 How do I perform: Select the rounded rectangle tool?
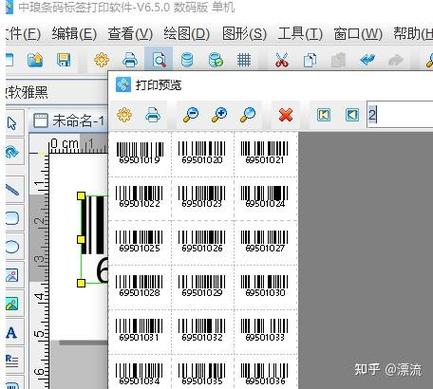[x=12, y=219]
